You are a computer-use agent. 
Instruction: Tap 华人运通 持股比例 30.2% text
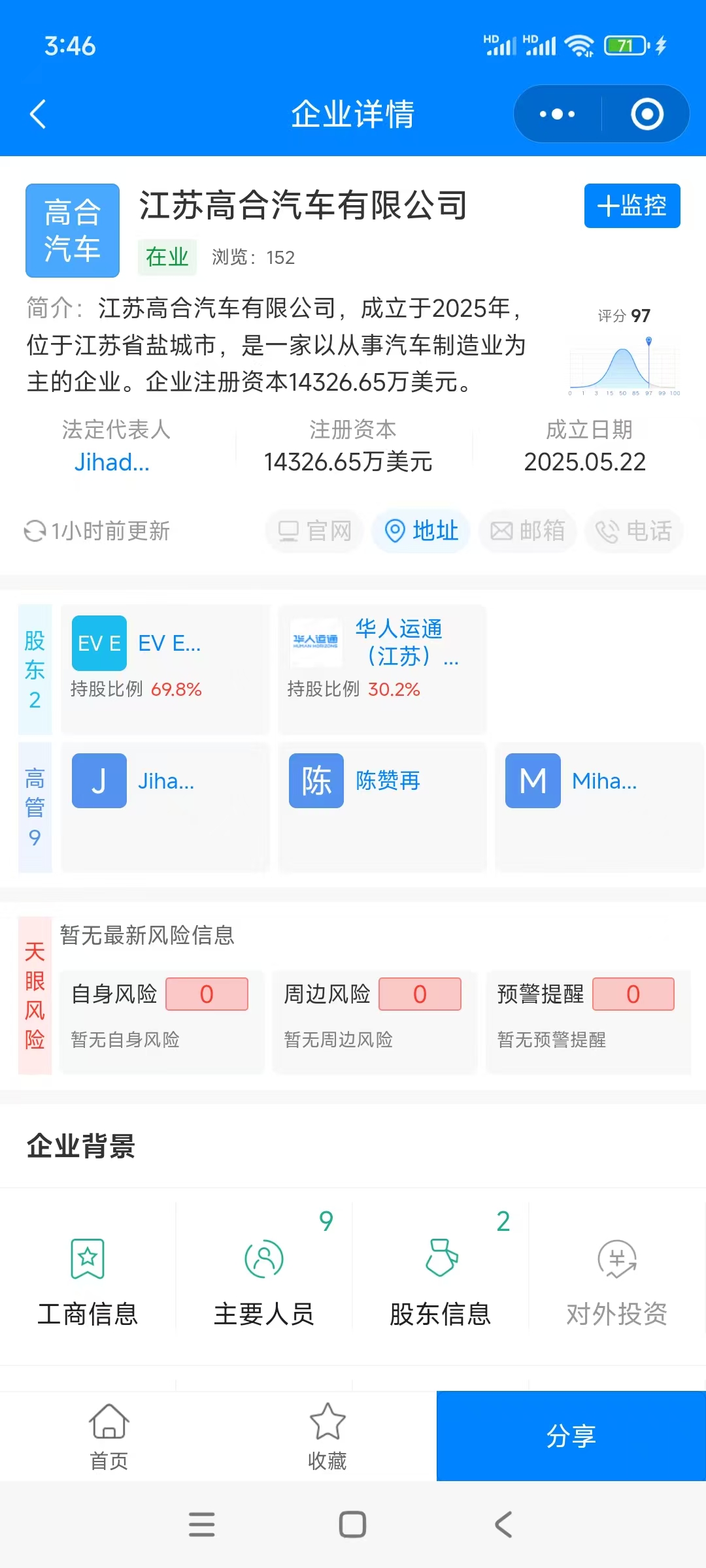point(354,689)
